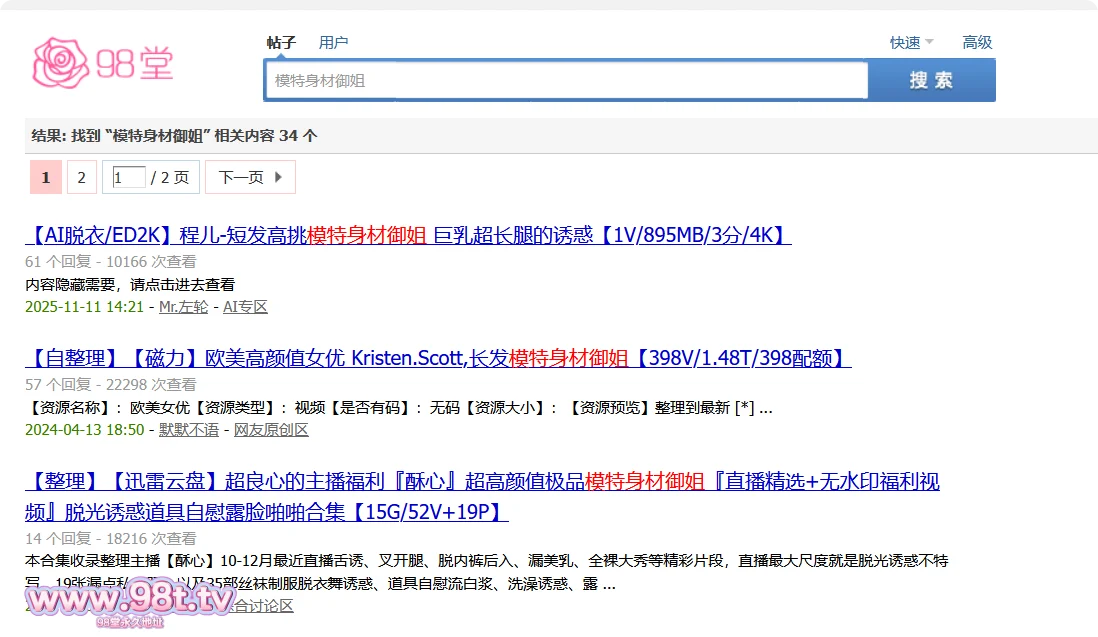This screenshot has height=637, width=1098.
Task: Select page 1 in pagination
Action: pos(45,178)
